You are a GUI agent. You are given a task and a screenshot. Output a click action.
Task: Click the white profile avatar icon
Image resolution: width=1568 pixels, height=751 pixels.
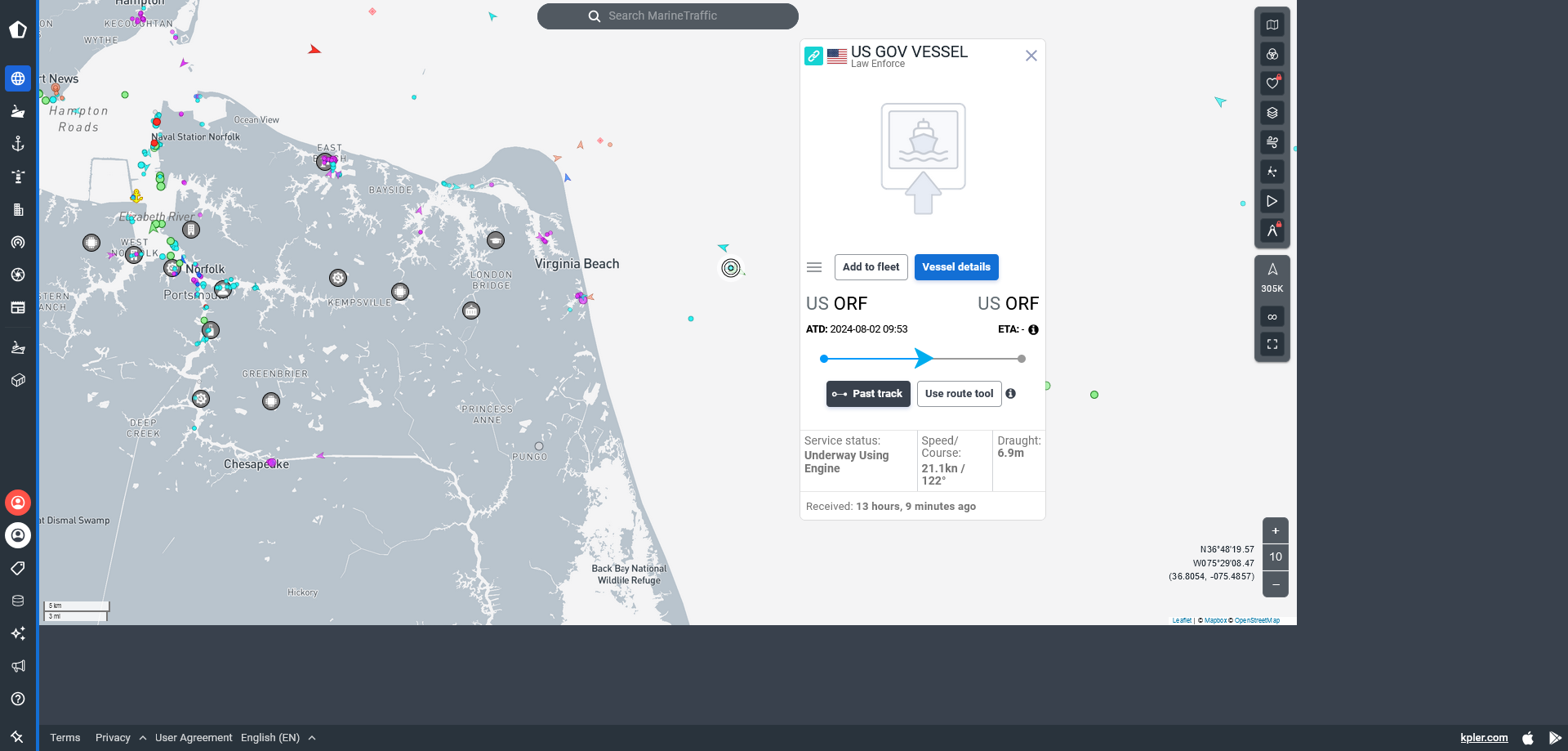tap(18, 535)
